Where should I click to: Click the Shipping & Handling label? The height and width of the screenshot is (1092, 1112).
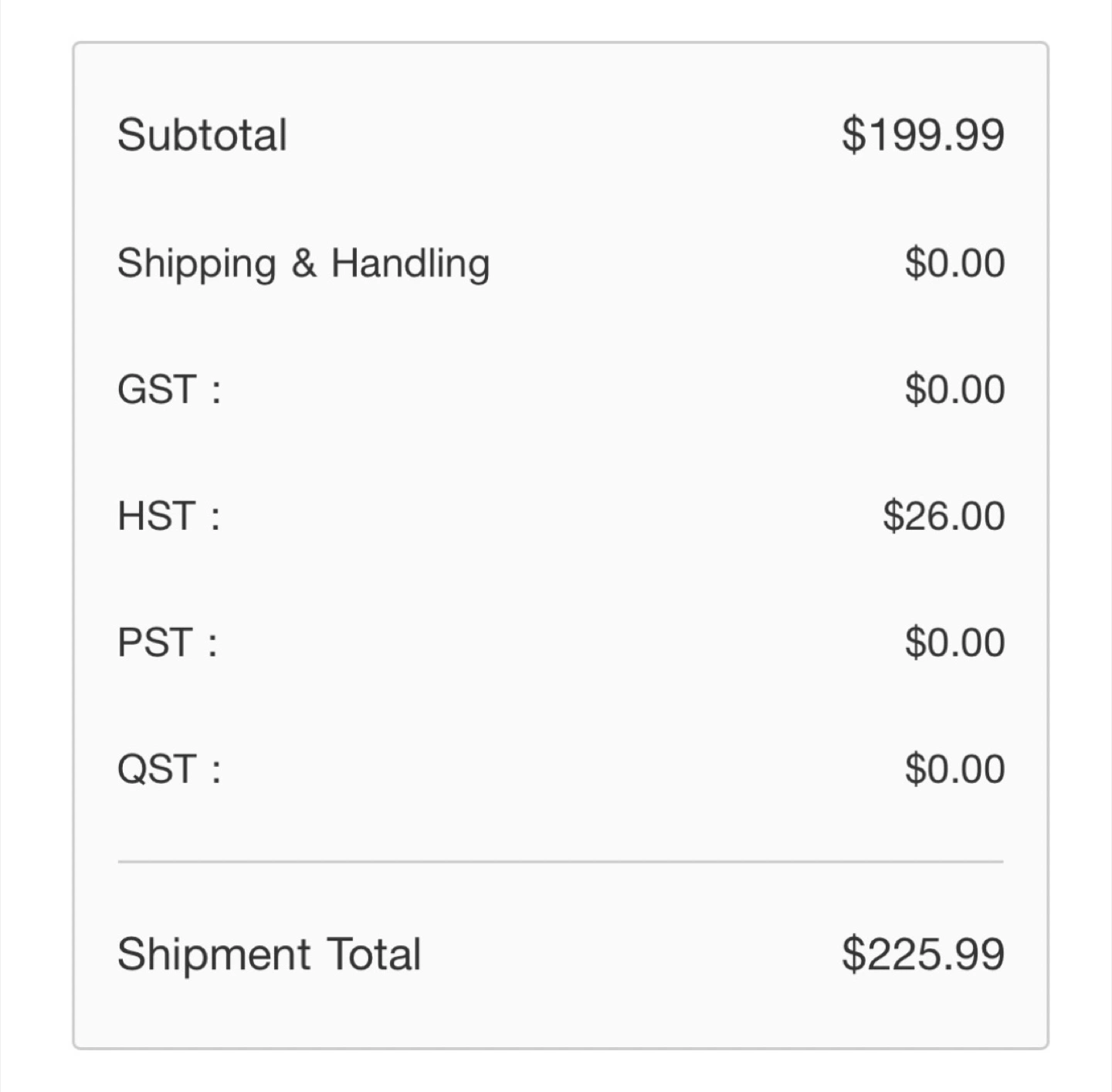tap(303, 264)
